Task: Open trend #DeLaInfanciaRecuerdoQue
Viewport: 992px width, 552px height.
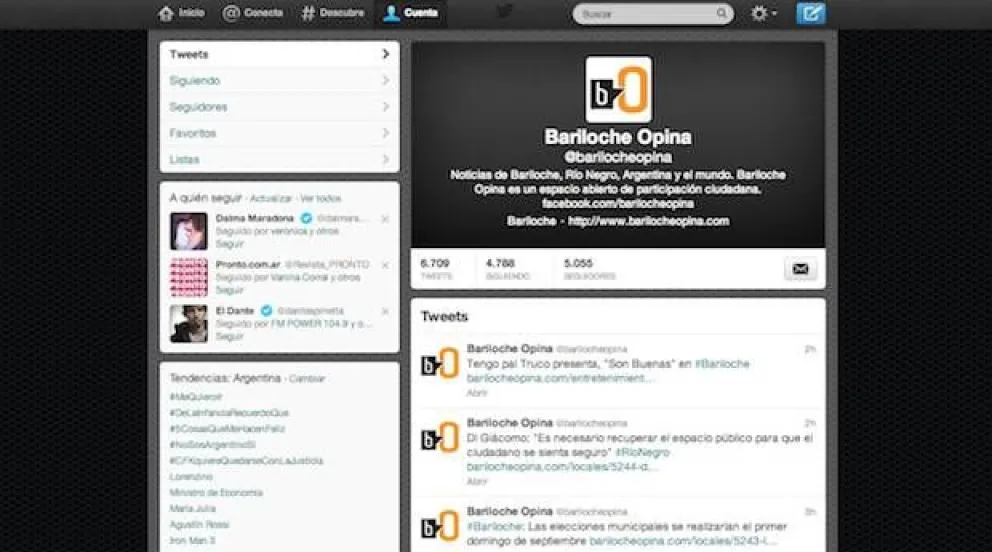Action: [229, 413]
